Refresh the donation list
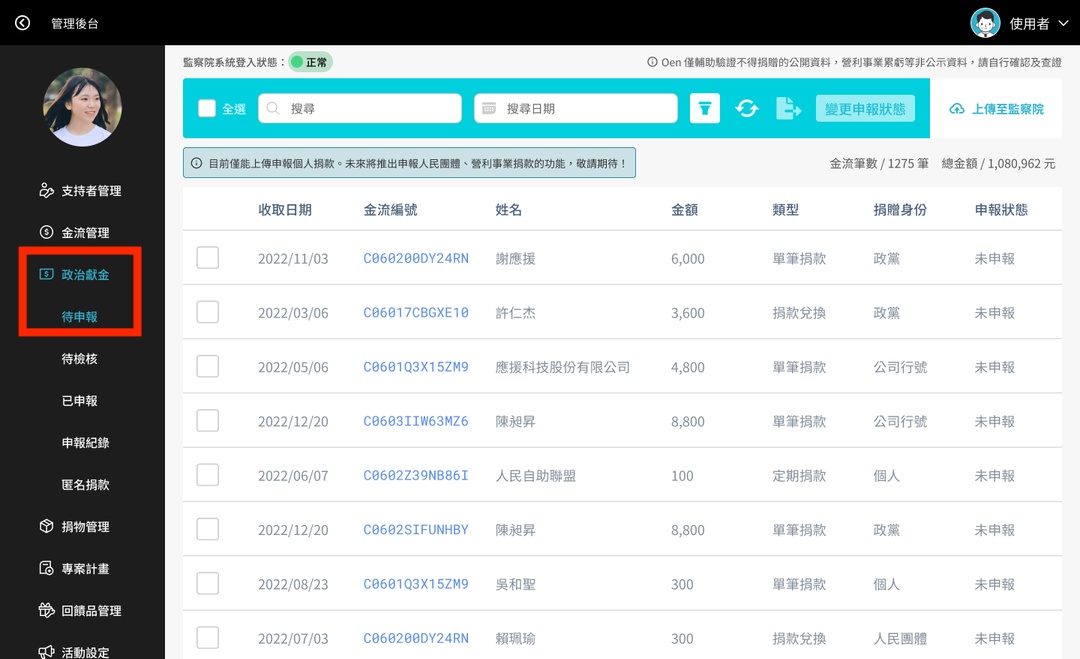 coord(747,108)
